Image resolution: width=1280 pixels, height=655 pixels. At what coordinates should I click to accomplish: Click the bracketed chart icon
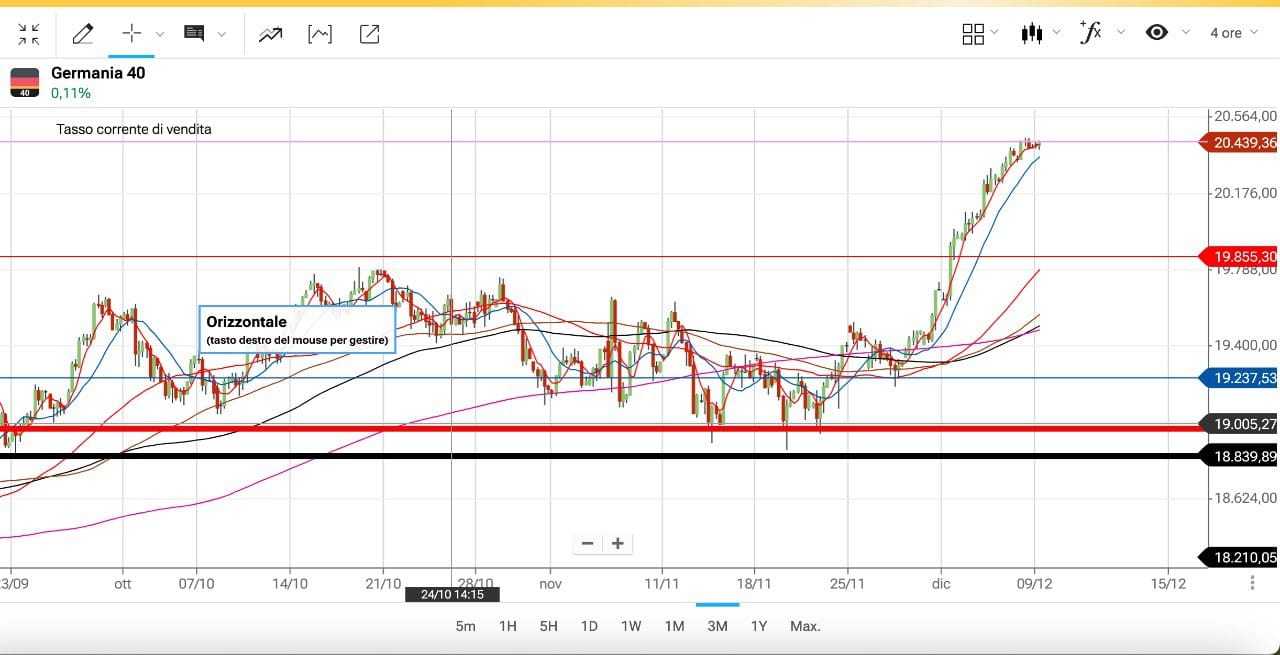[x=319, y=34]
